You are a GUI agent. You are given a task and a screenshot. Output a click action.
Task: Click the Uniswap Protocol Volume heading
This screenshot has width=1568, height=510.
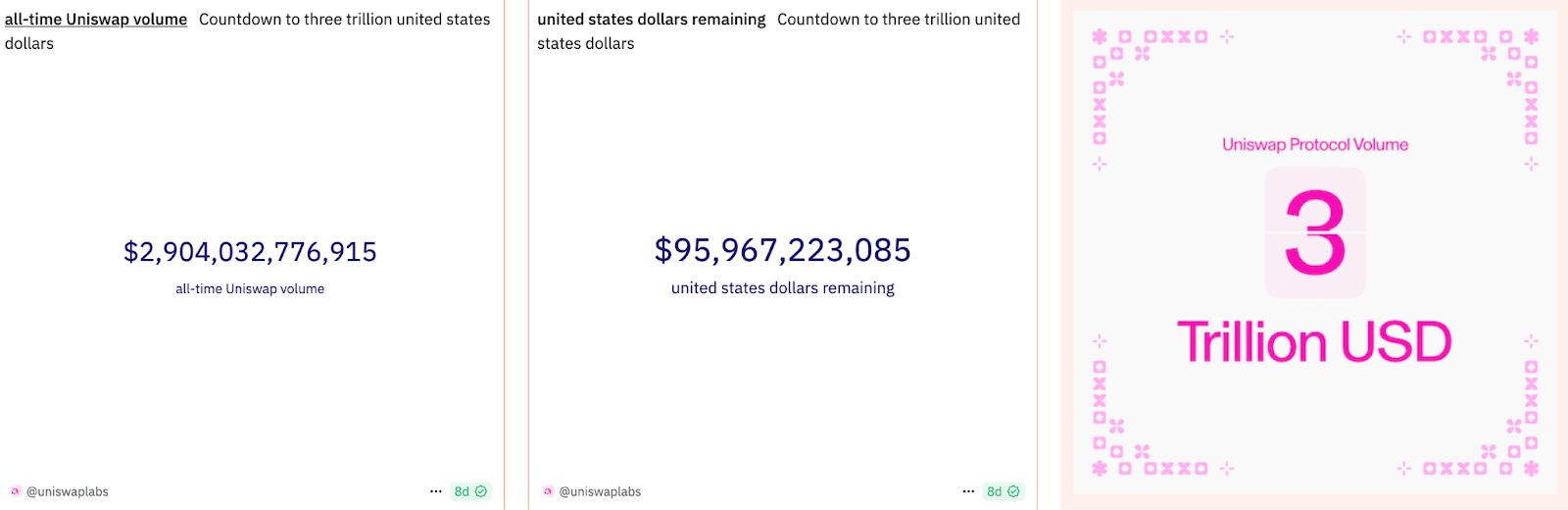coord(1315,144)
